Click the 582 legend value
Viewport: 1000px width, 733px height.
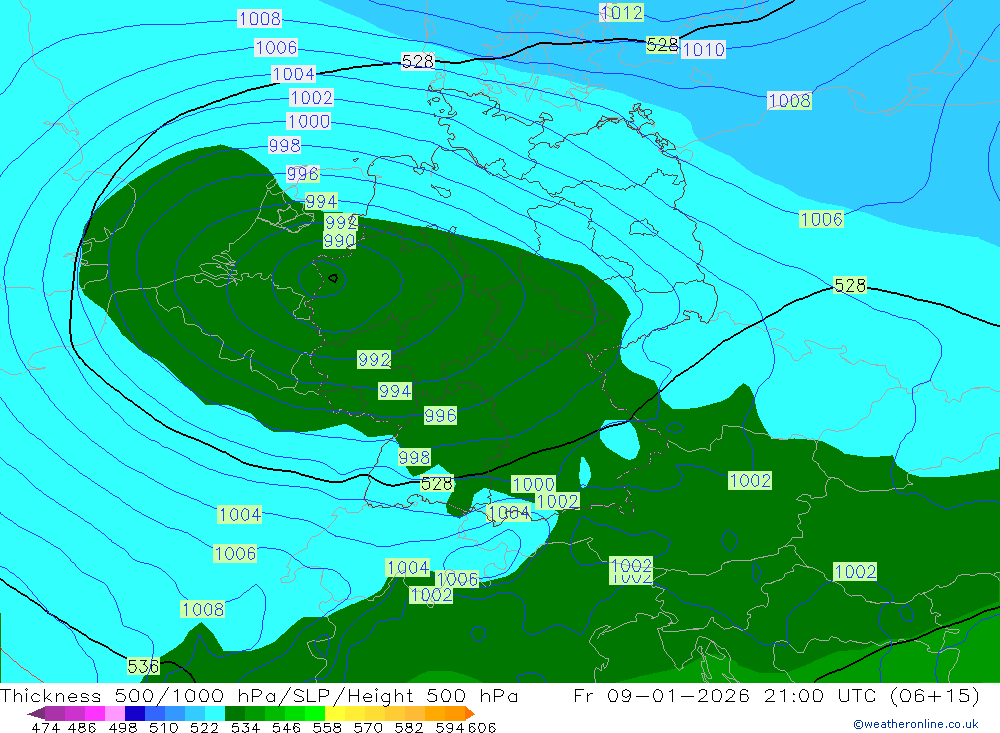409,728
